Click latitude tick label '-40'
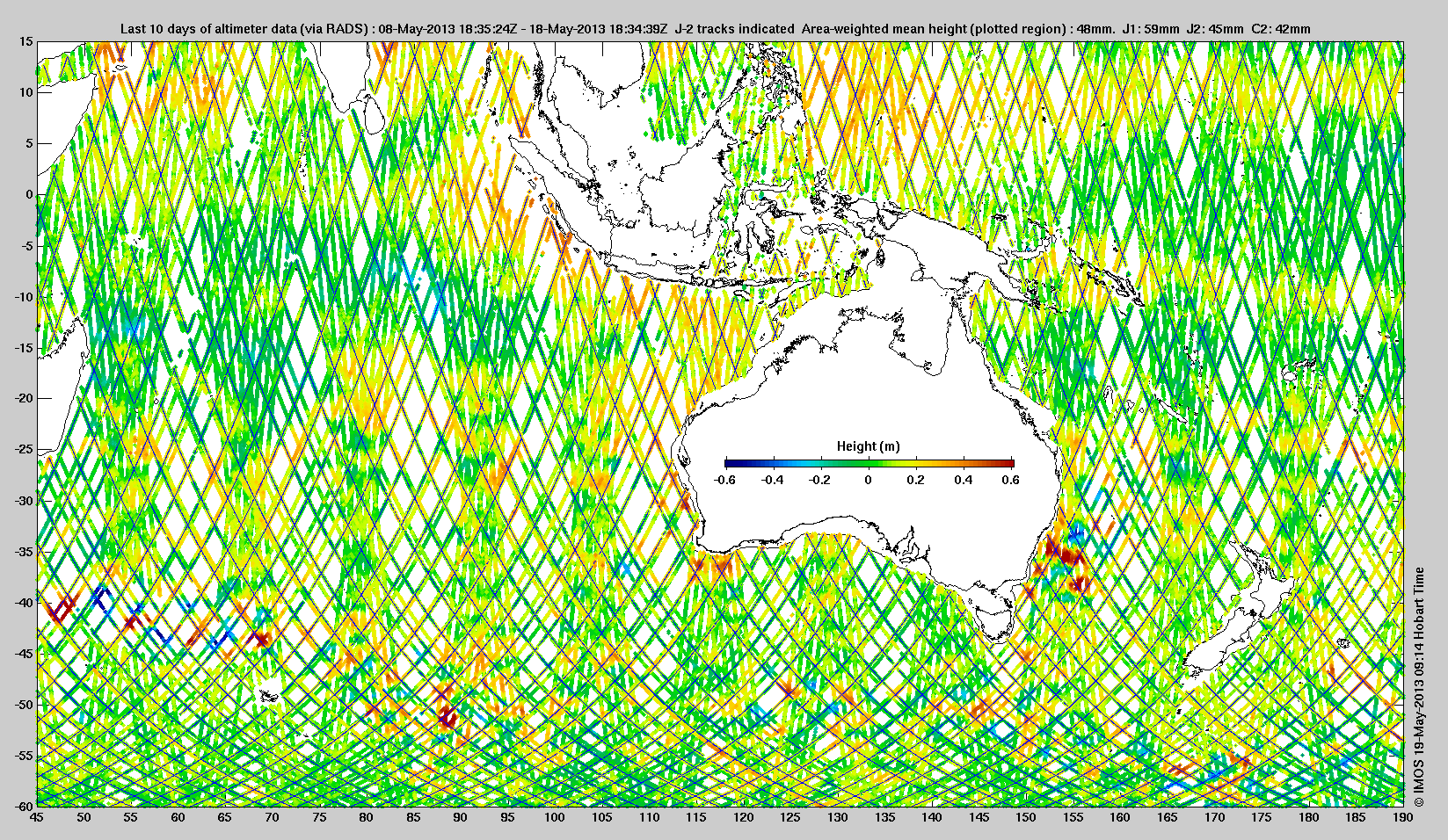Image resolution: width=1448 pixels, height=840 pixels. pyautogui.click(x=23, y=602)
